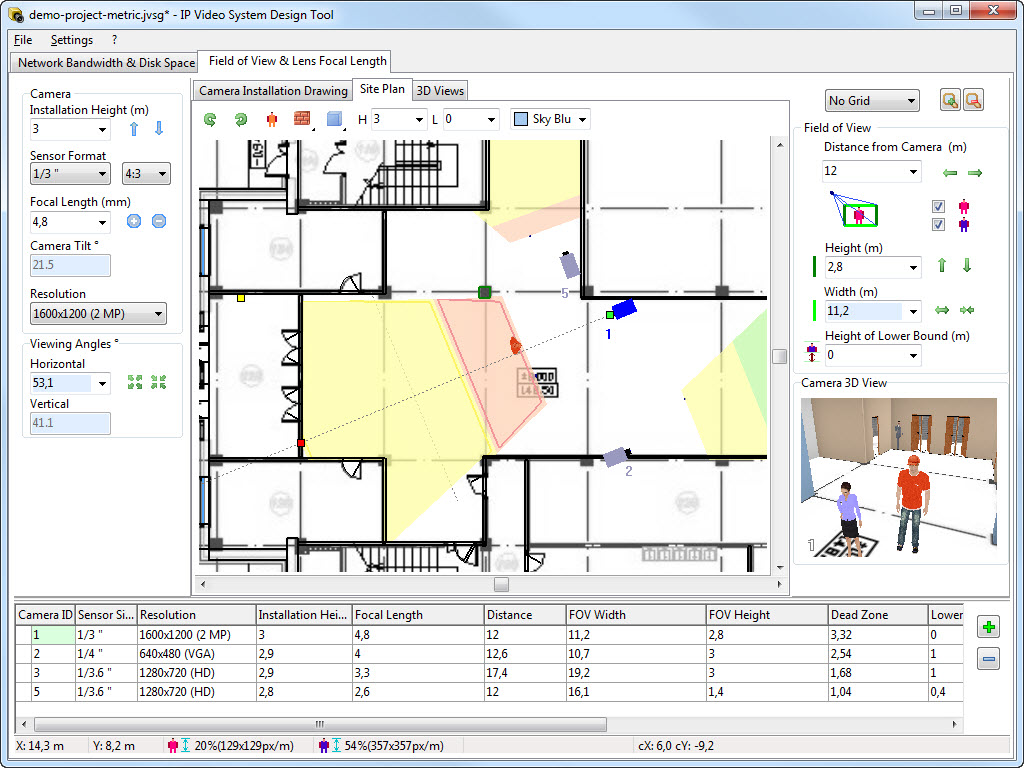The height and width of the screenshot is (768, 1024).
Task: Open the Network Bandwidth & Disk Space tab
Action: 106,63
